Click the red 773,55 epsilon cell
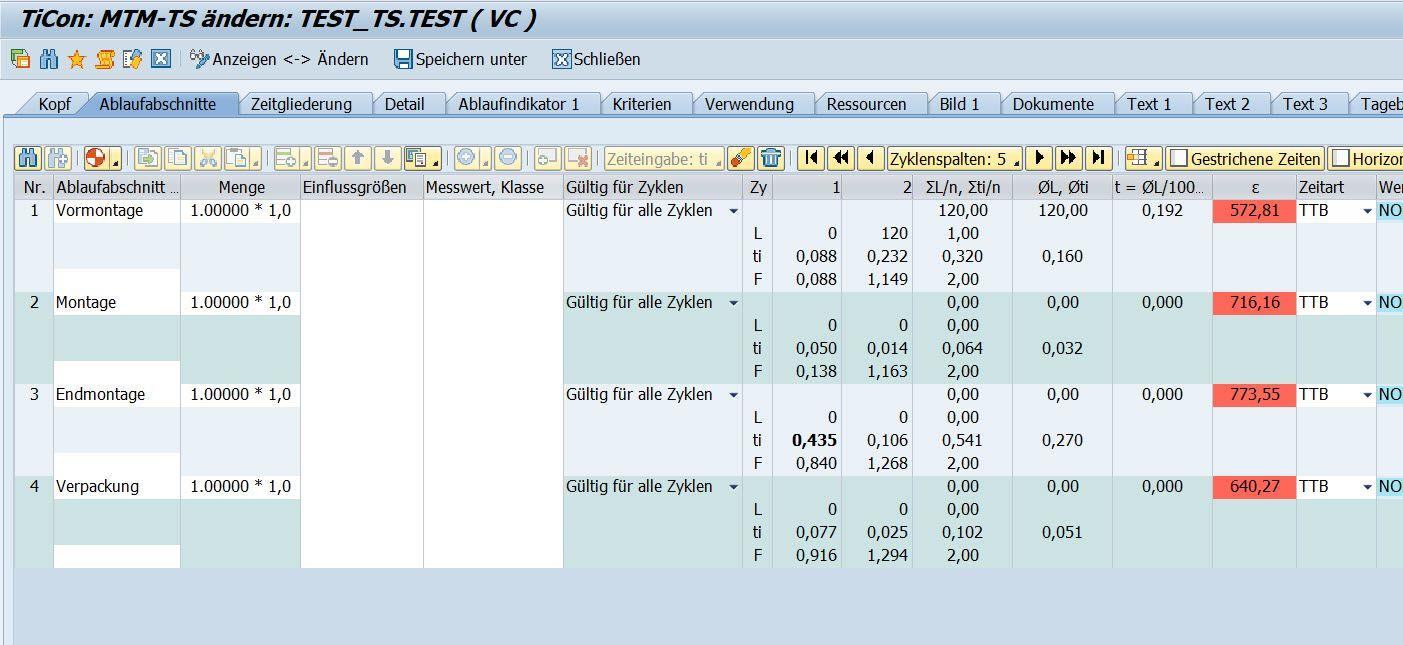 point(1254,395)
